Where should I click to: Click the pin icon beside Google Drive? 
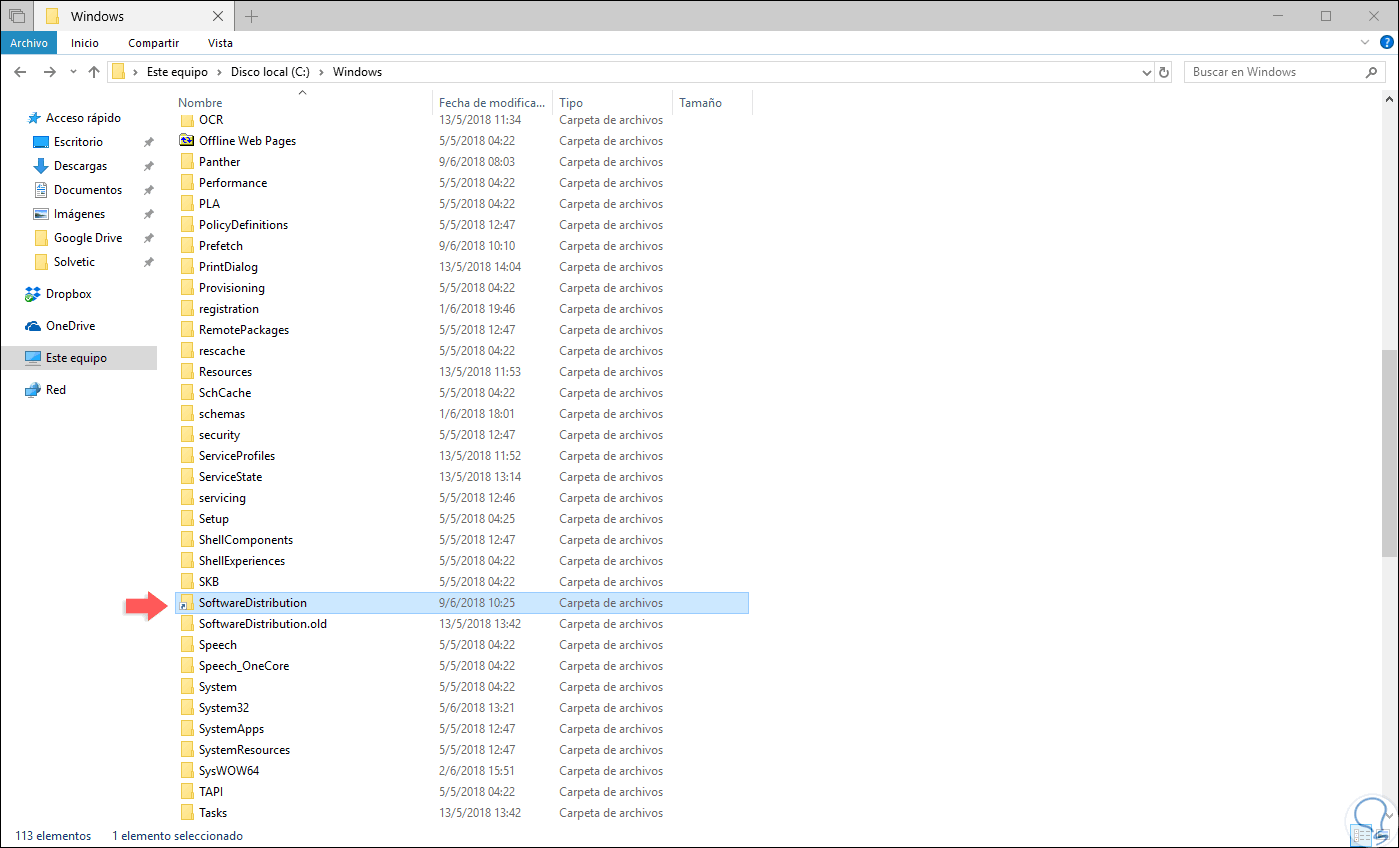click(149, 238)
